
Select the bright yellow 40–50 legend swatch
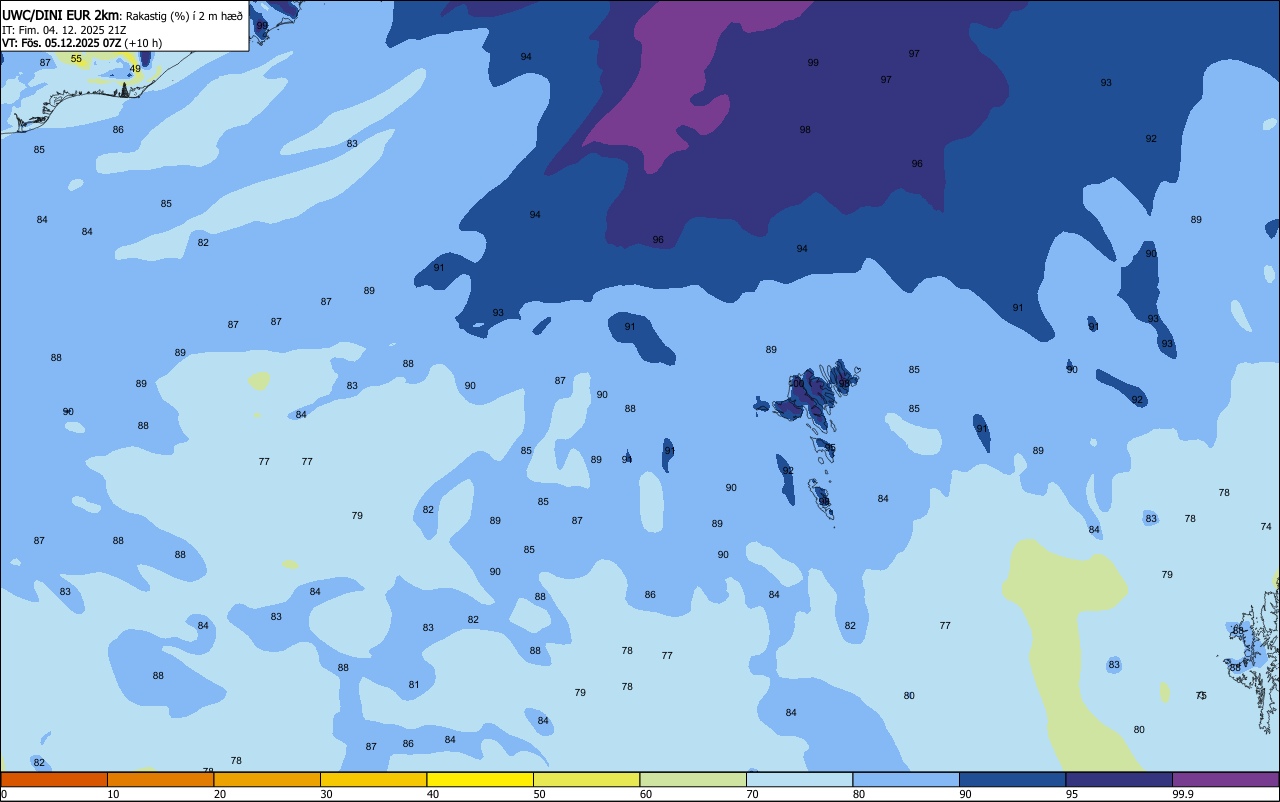click(480, 779)
